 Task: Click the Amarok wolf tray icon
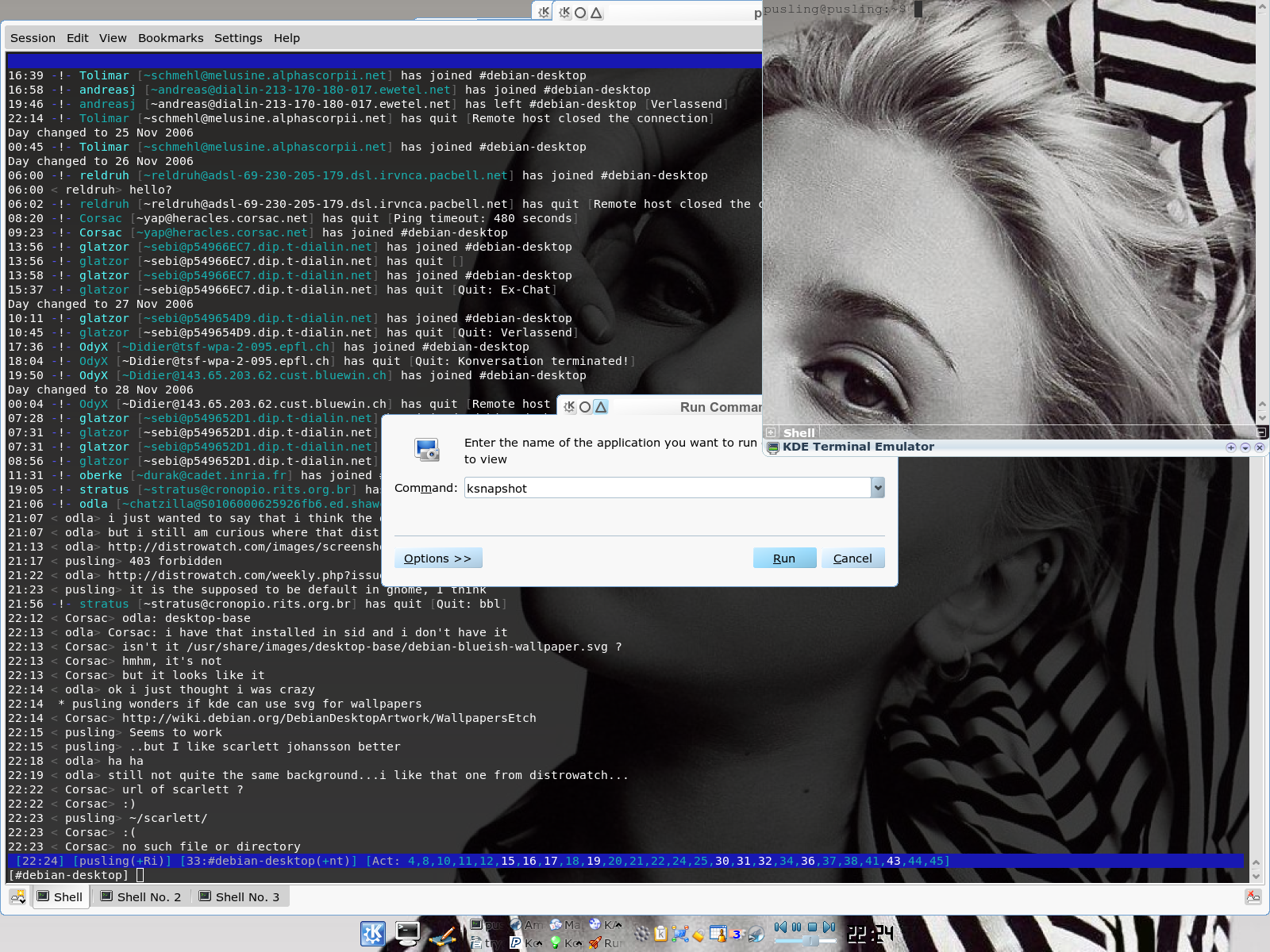point(756,935)
